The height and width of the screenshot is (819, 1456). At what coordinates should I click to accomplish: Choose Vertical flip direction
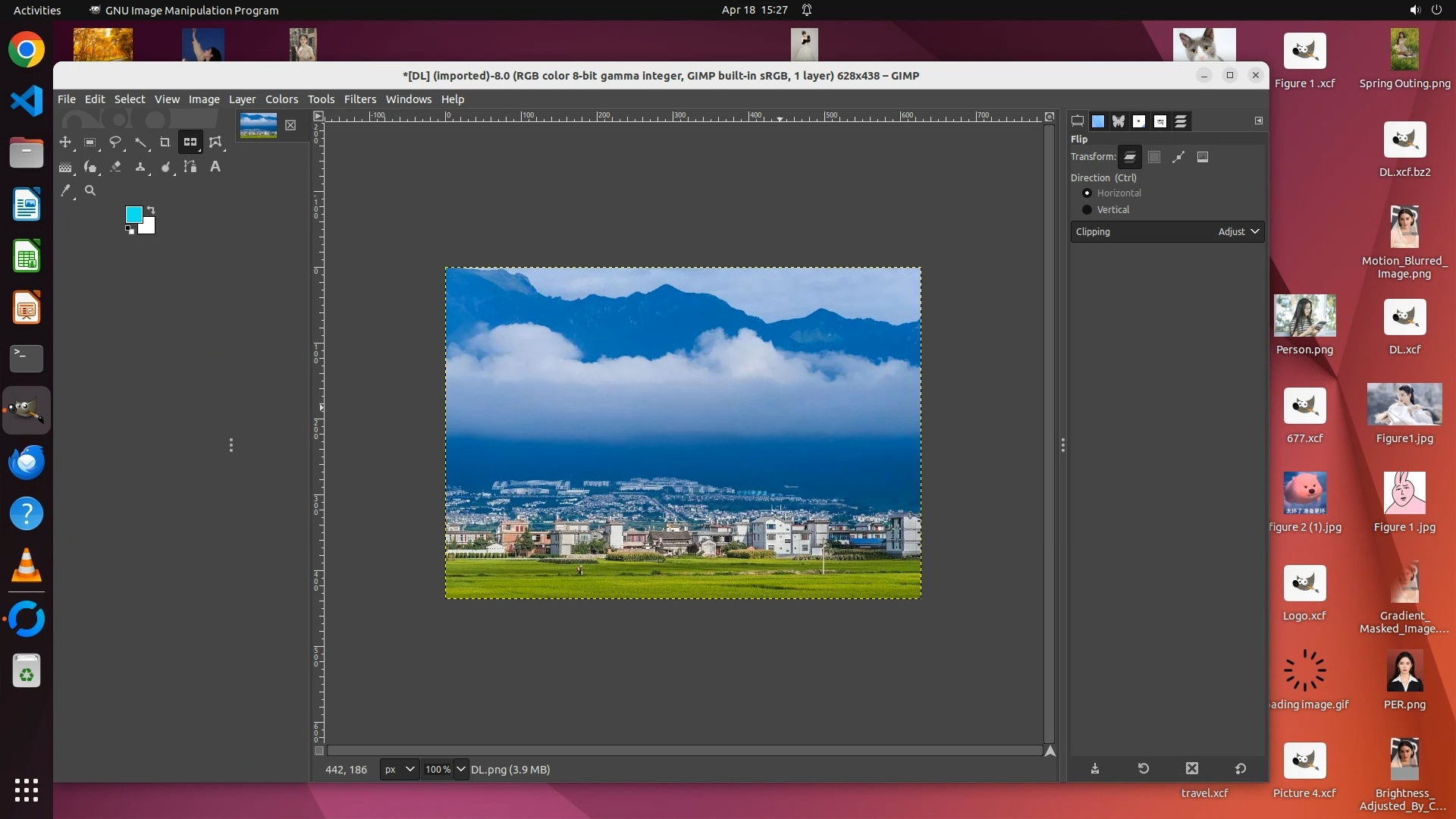(x=1087, y=209)
